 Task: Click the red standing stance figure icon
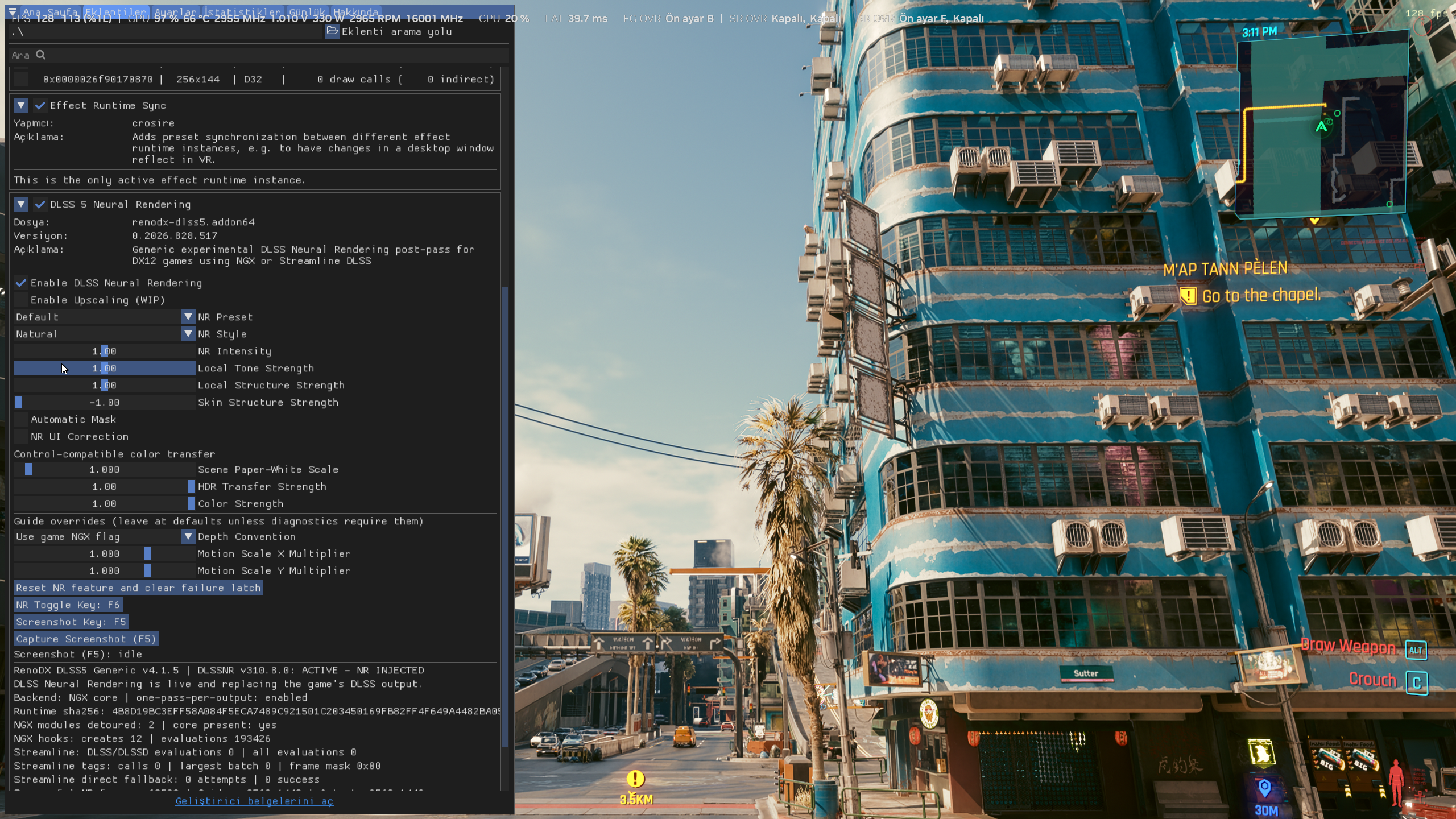coord(1396,782)
